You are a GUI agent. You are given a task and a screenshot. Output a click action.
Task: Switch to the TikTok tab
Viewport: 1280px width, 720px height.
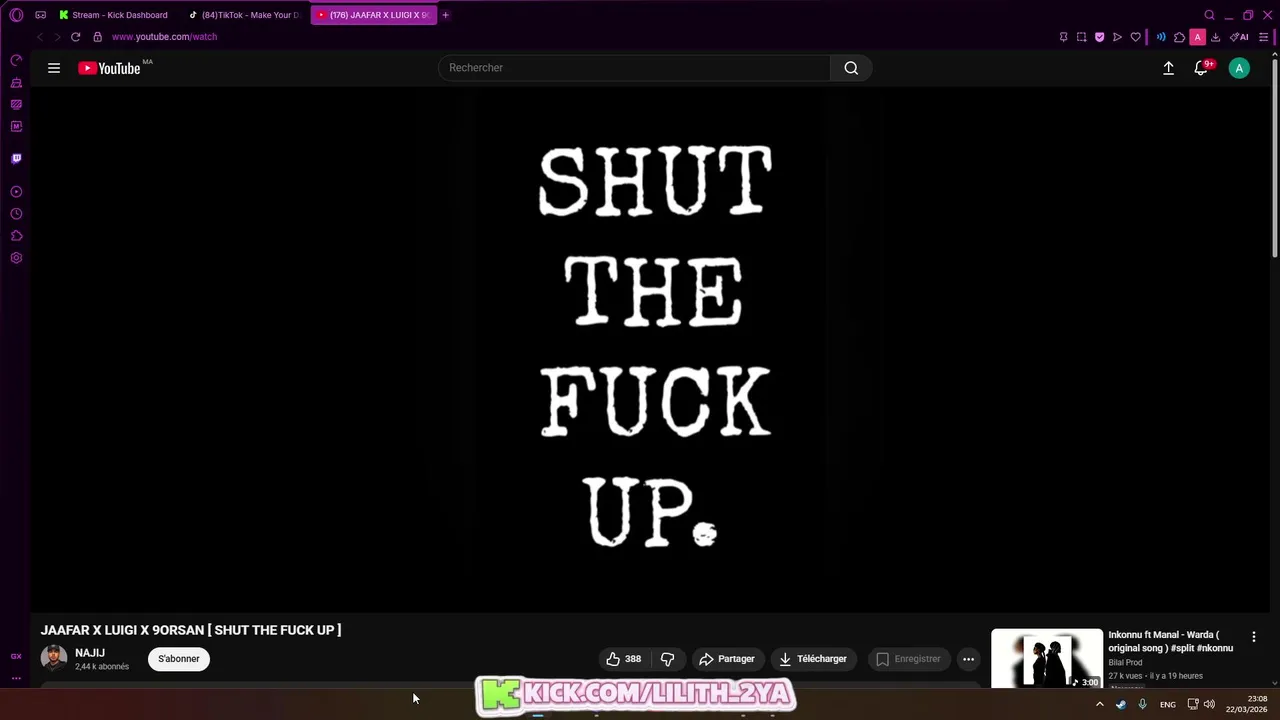point(244,15)
